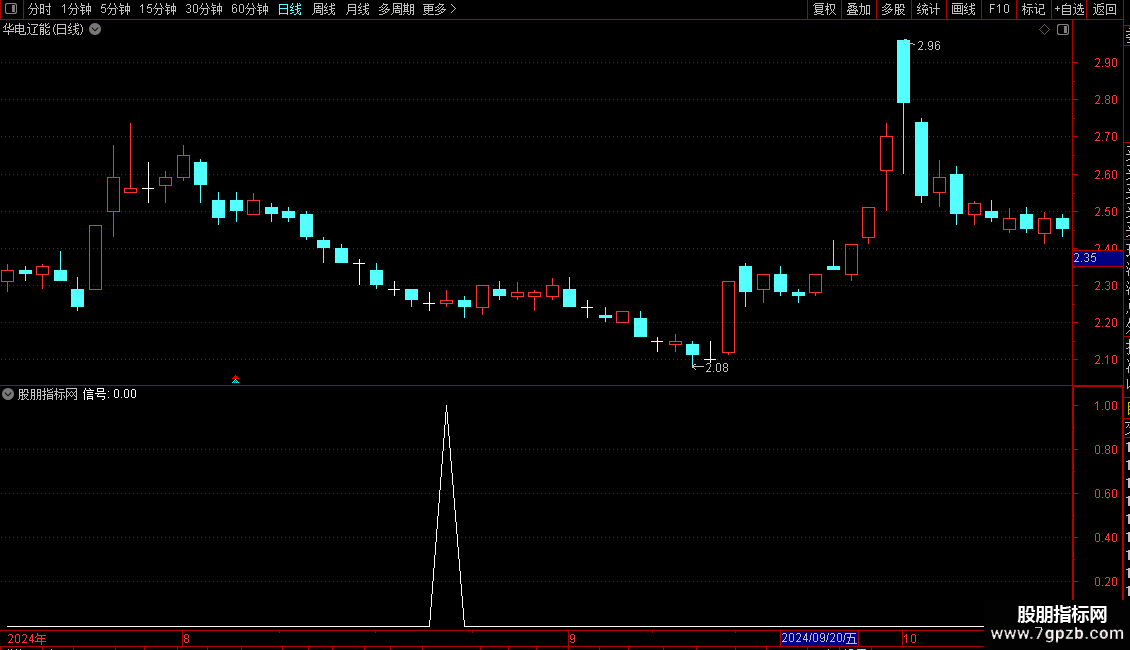Click the 叠加 overlay button

pyautogui.click(x=858, y=9)
